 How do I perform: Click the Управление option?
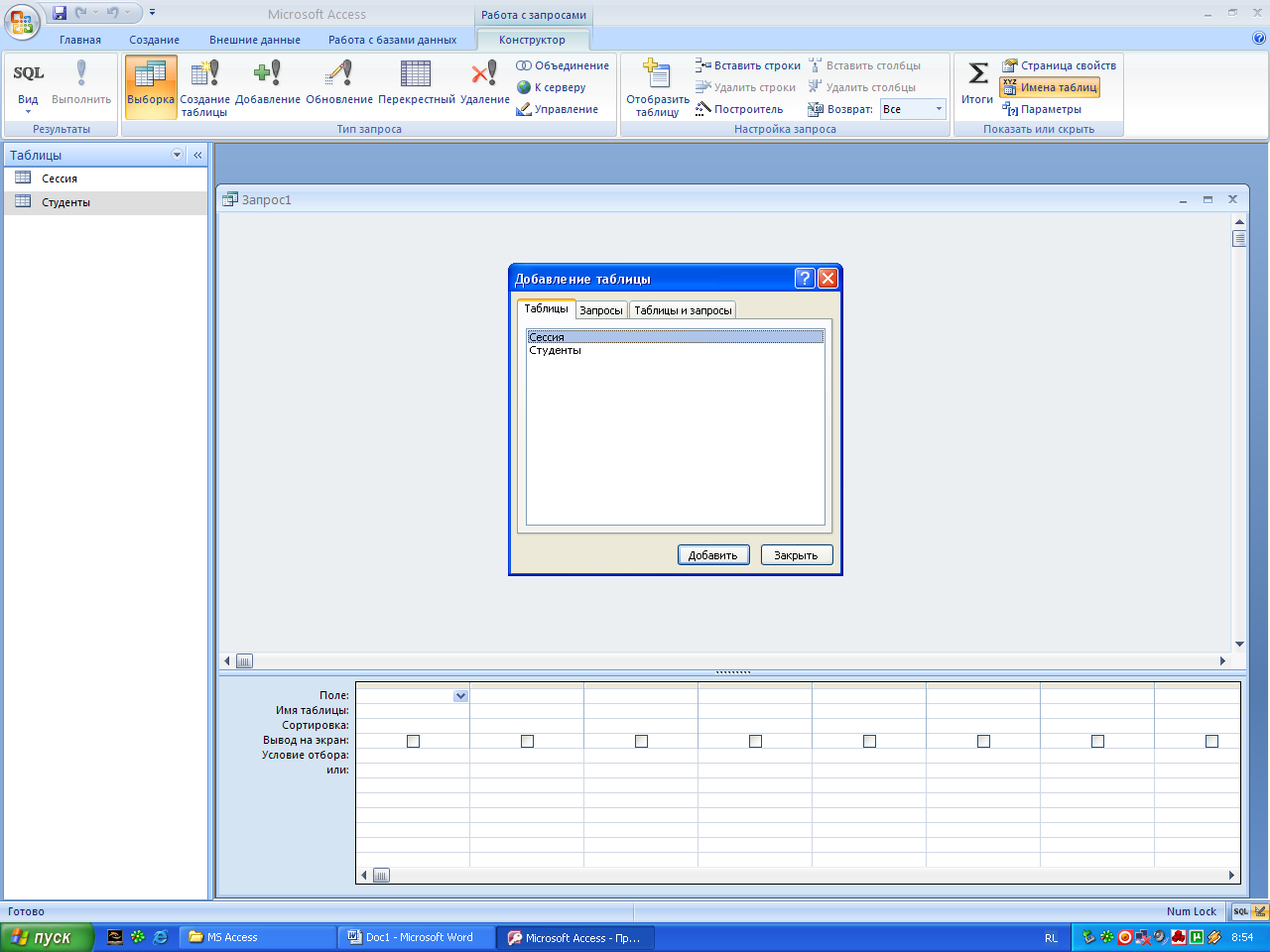[x=558, y=109]
